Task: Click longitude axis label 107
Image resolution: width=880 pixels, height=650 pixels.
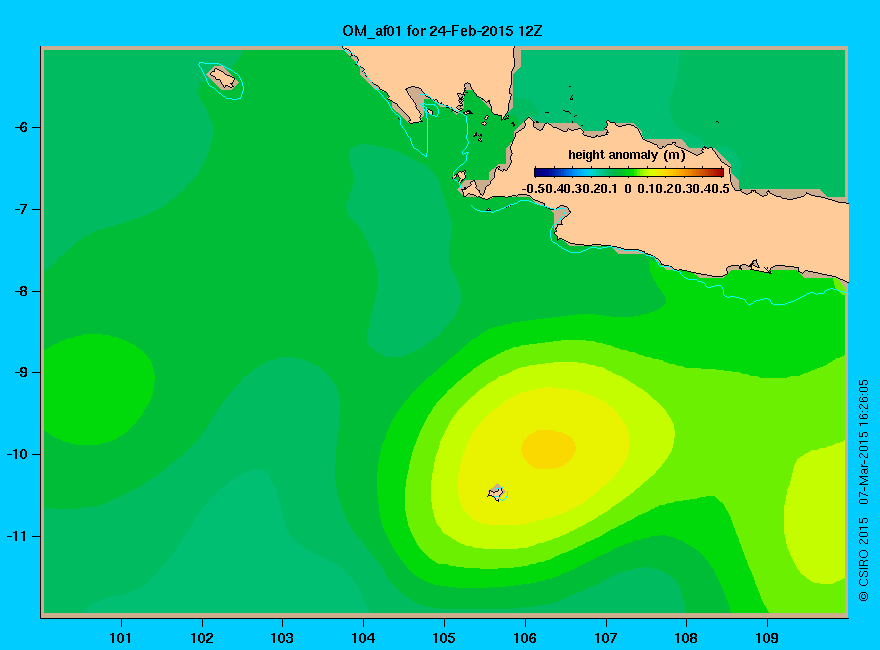Action: (x=606, y=638)
